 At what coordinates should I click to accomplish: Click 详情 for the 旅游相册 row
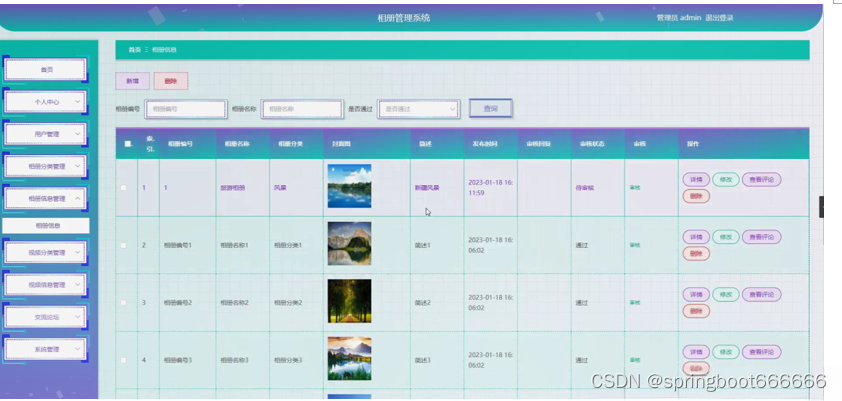coord(696,180)
